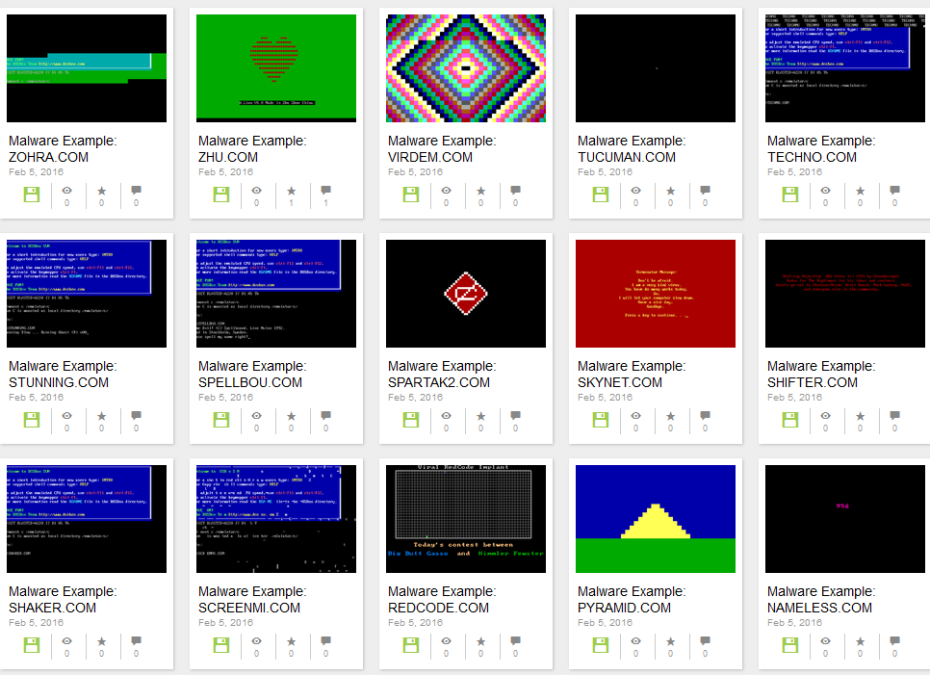Open the Malware Example: SKYNET.COM title link

click(x=631, y=374)
